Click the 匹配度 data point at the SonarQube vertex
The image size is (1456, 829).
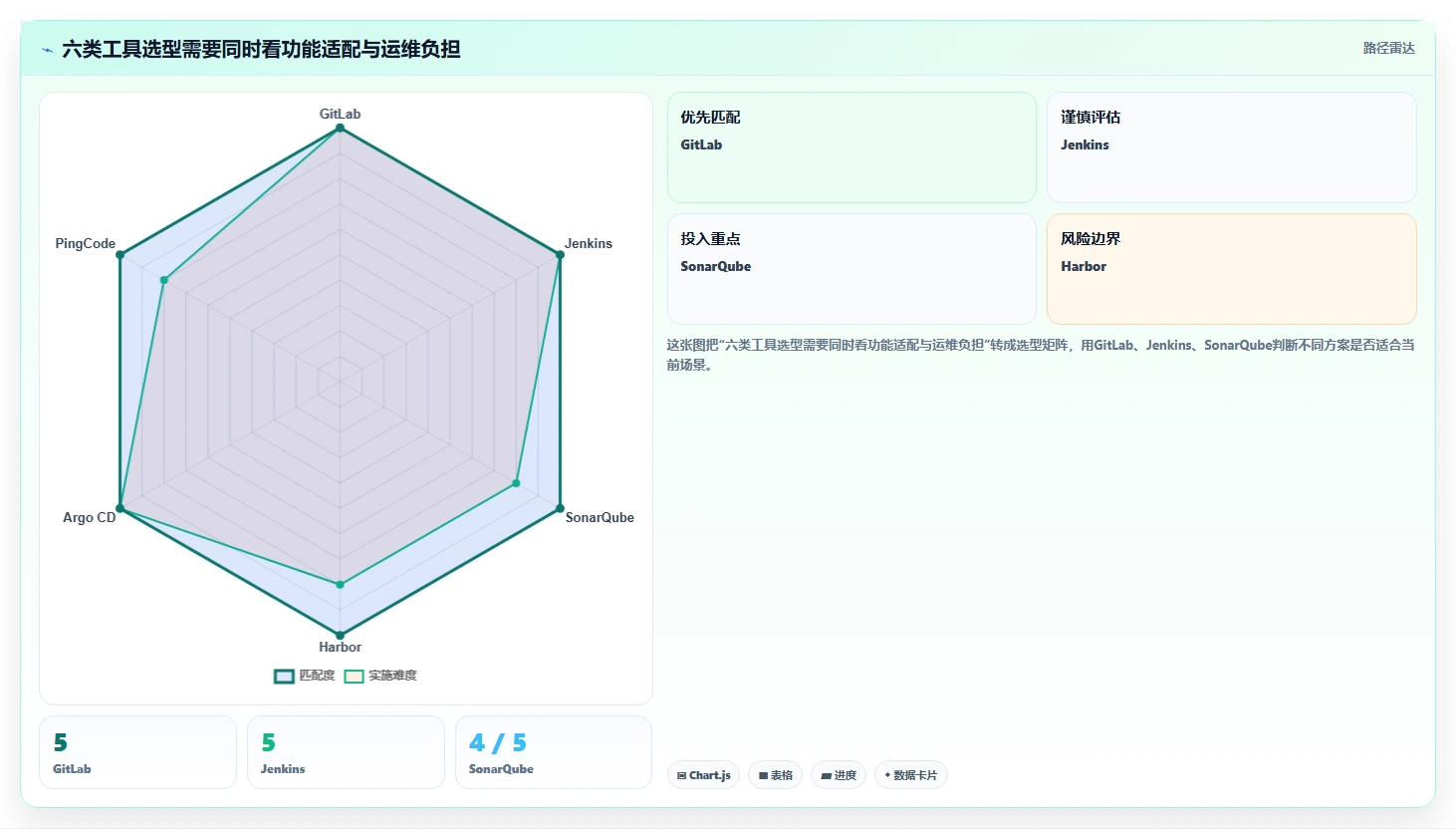(x=560, y=508)
